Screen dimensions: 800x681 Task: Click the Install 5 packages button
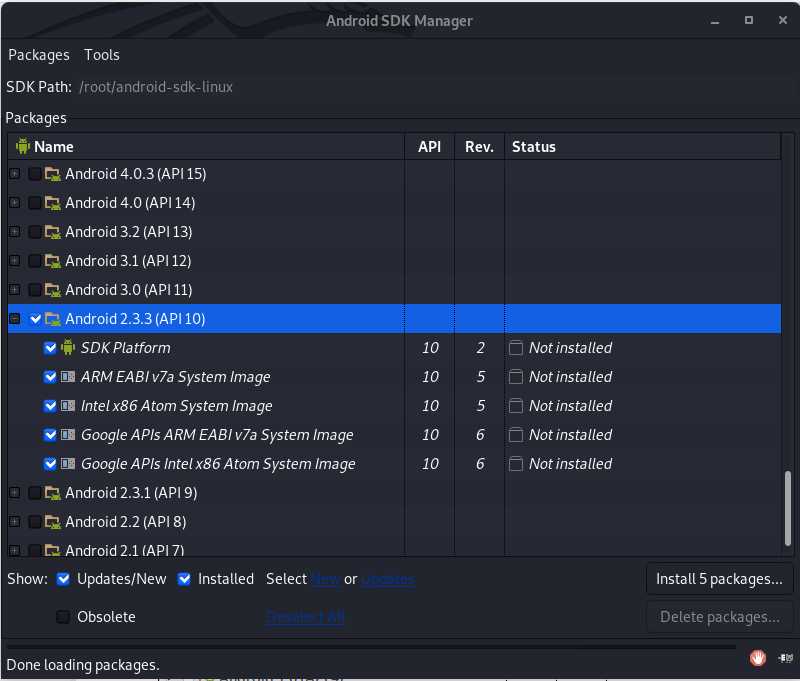pos(719,579)
